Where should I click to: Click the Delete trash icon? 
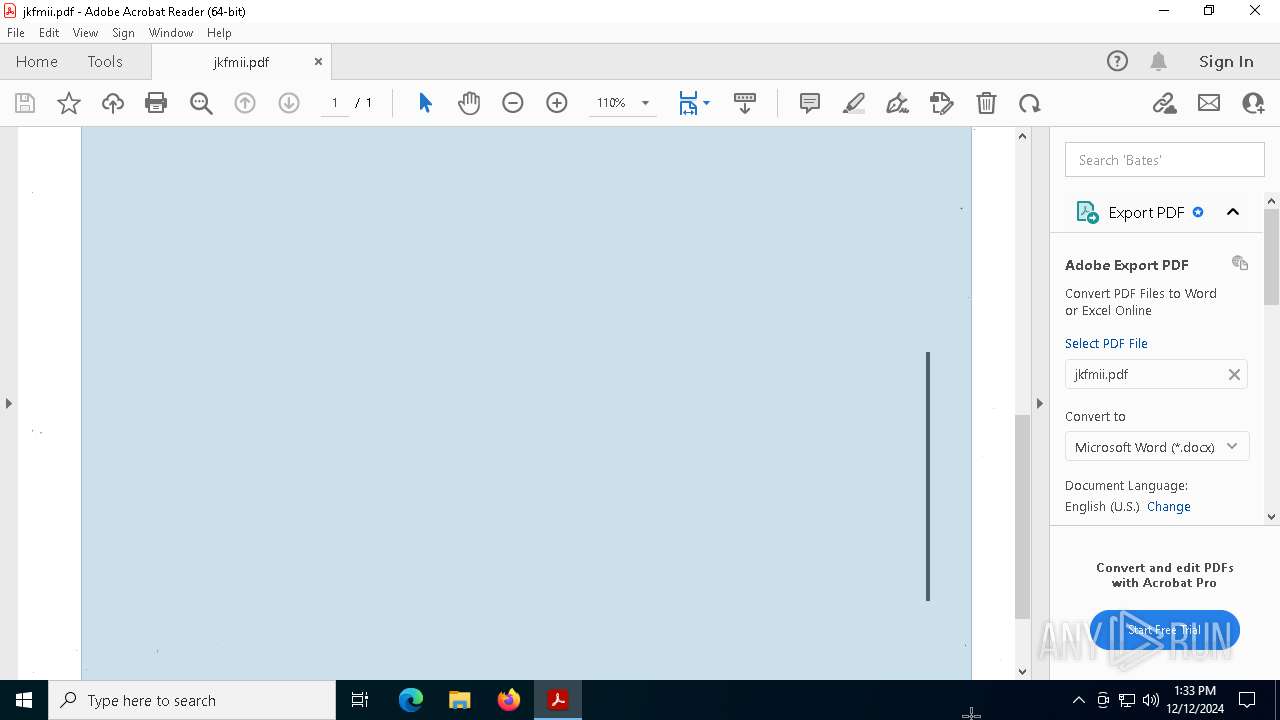pos(986,103)
